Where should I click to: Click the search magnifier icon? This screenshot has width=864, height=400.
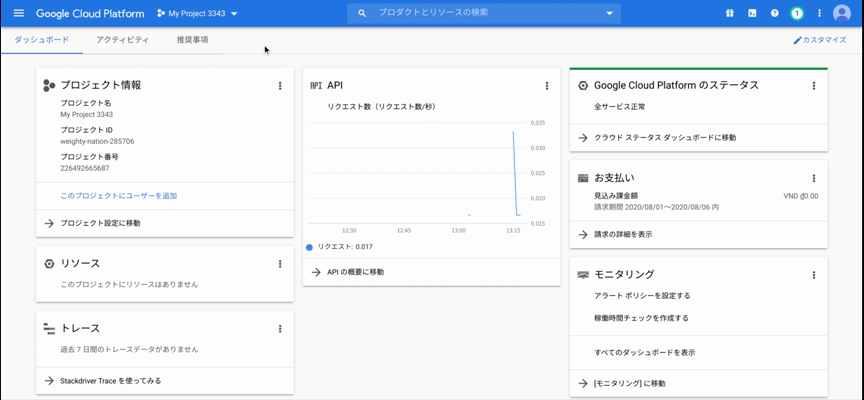click(362, 13)
